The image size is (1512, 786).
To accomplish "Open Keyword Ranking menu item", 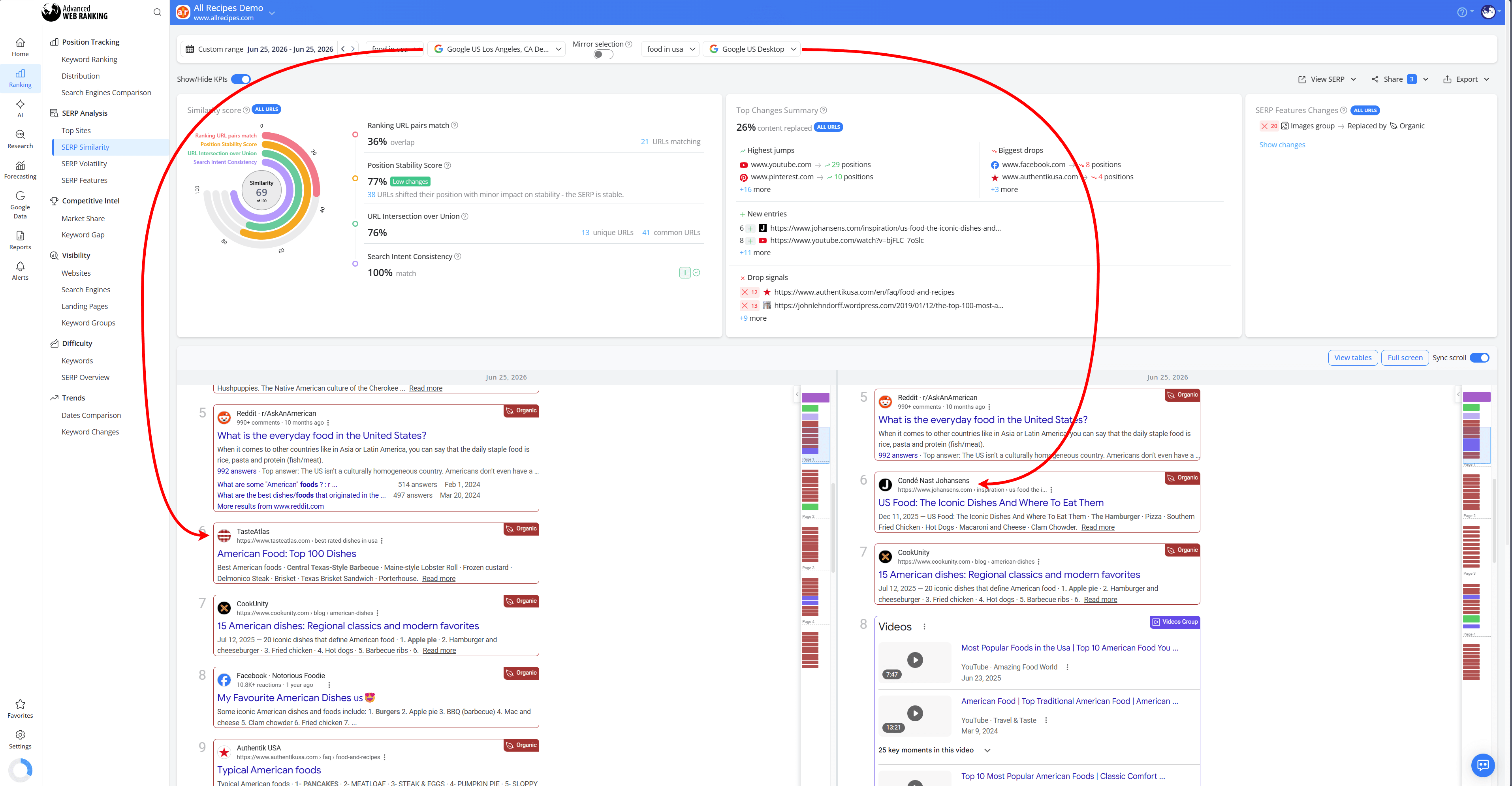I will click(89, 59).
